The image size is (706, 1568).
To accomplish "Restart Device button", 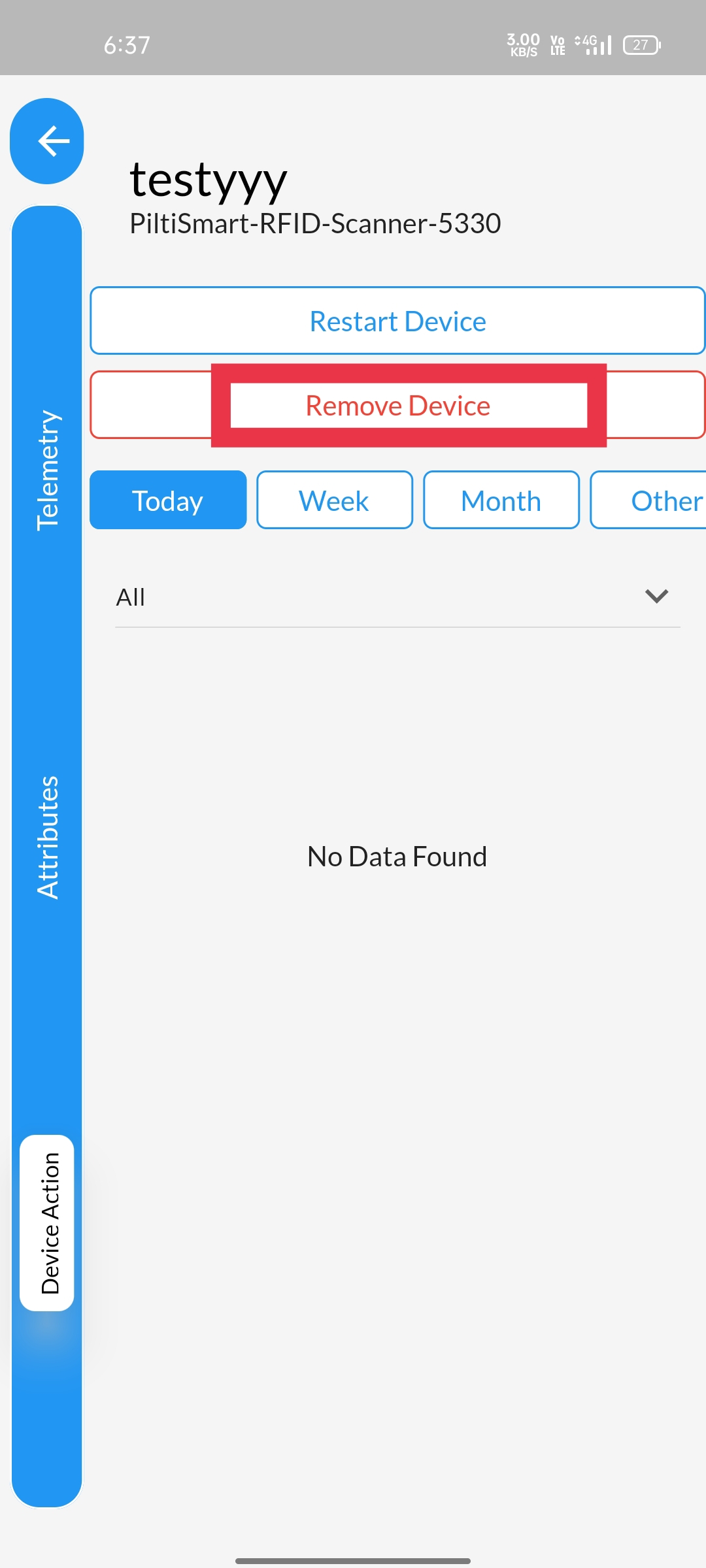I will 397,321.
